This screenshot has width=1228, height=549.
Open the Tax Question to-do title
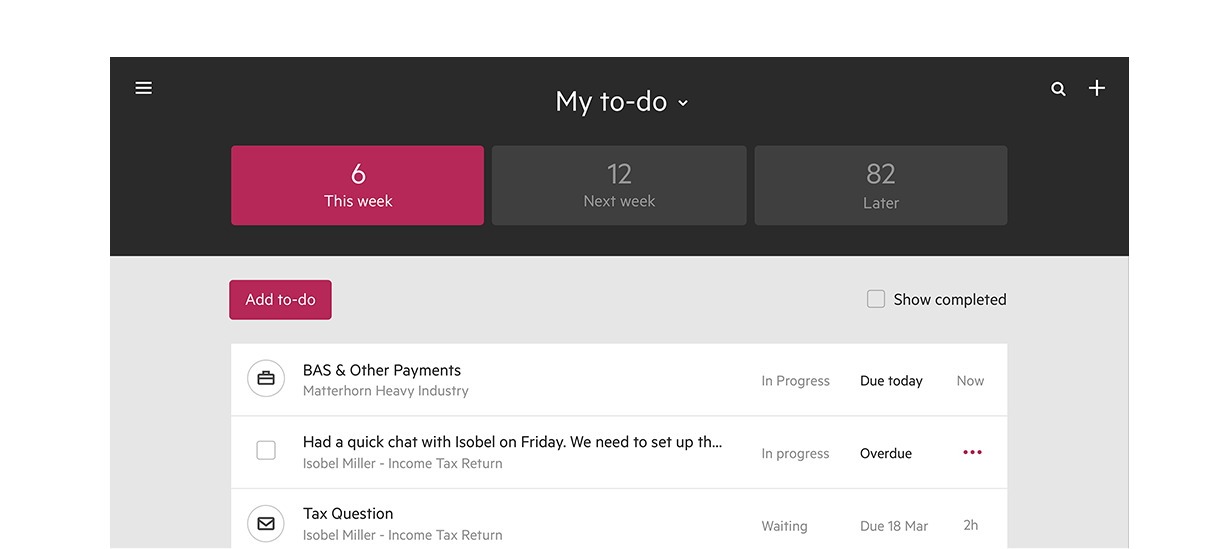click(348, 513)
